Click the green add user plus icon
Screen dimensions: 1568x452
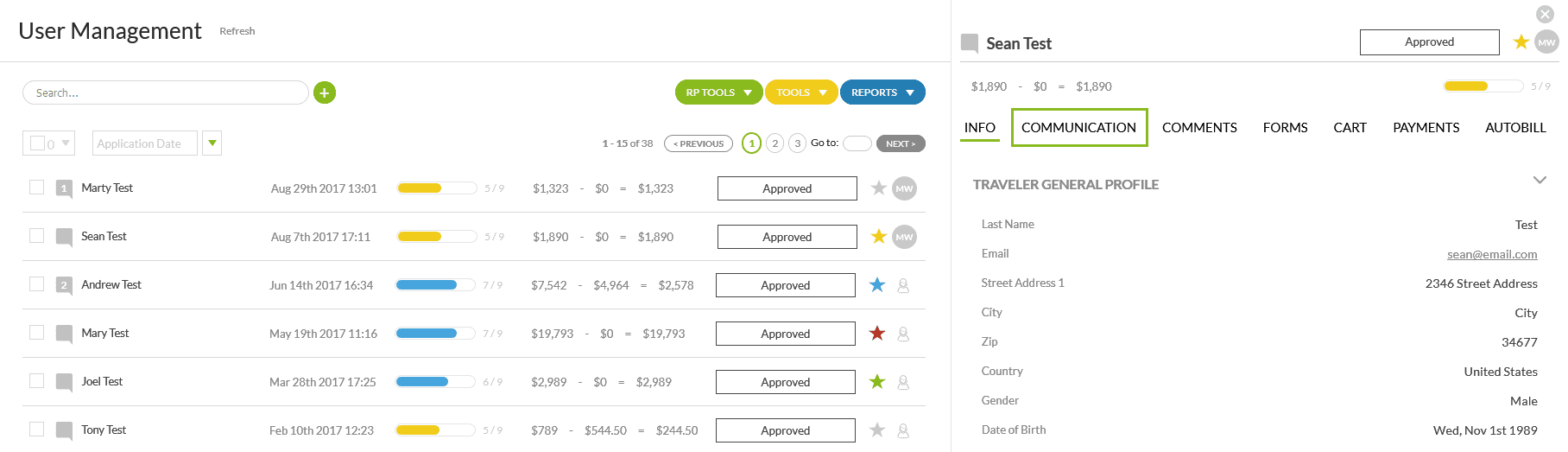coord(325,92)
